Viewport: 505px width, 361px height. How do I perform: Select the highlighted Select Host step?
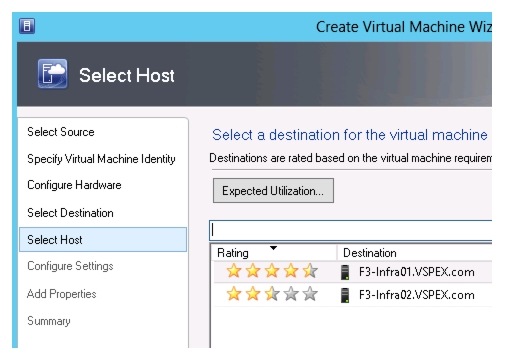point(103,240)
